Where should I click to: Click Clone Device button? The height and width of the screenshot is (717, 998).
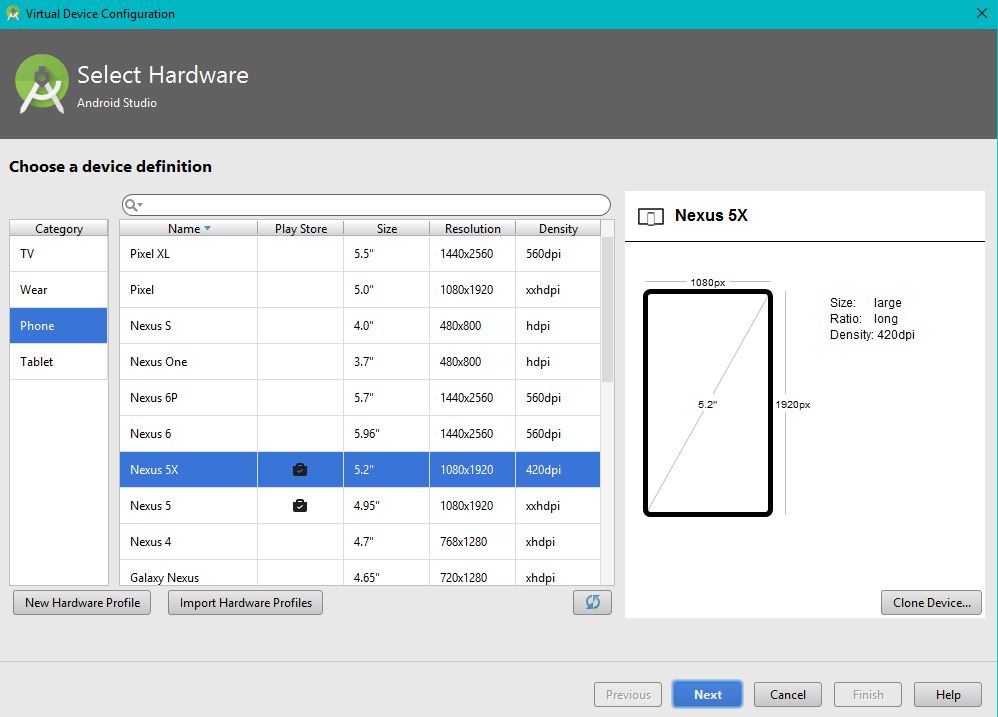pos(931,602)
